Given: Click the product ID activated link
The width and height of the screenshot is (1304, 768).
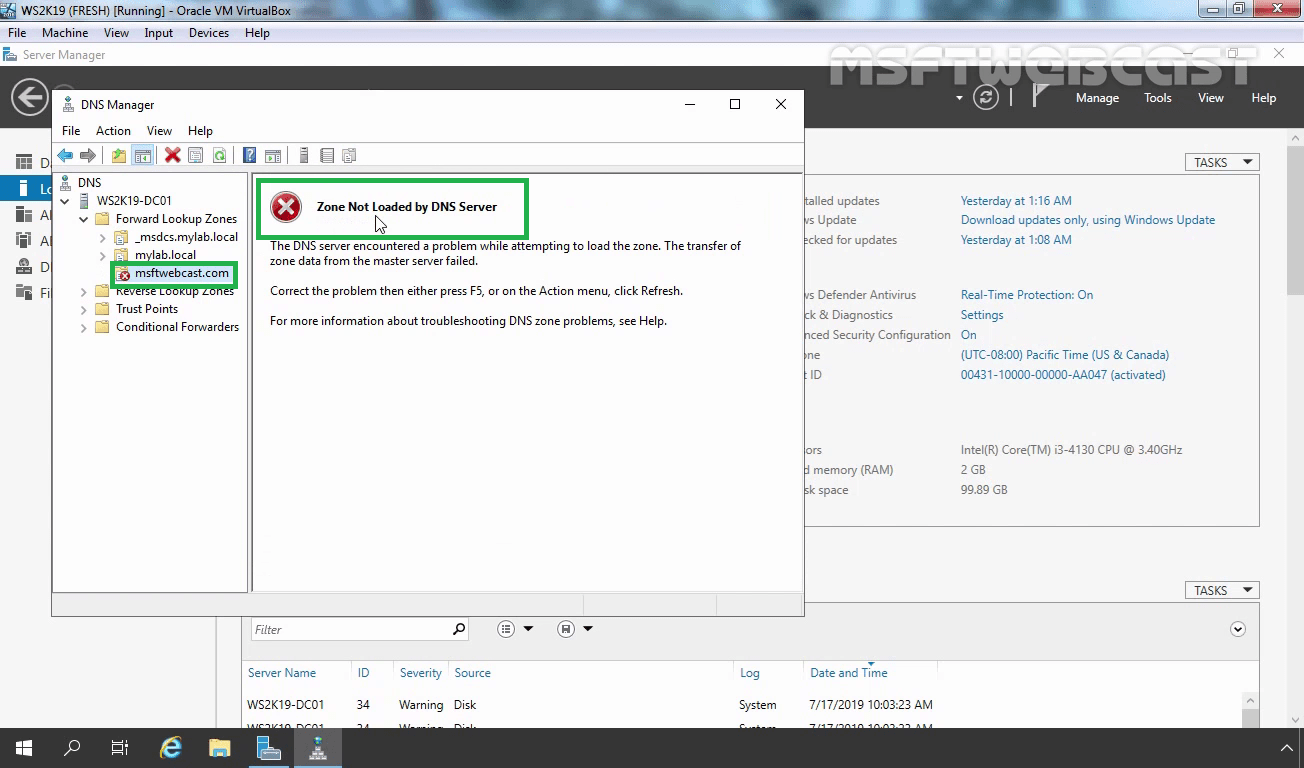Looking at the screenshot, I should (x=1063, y=375).
